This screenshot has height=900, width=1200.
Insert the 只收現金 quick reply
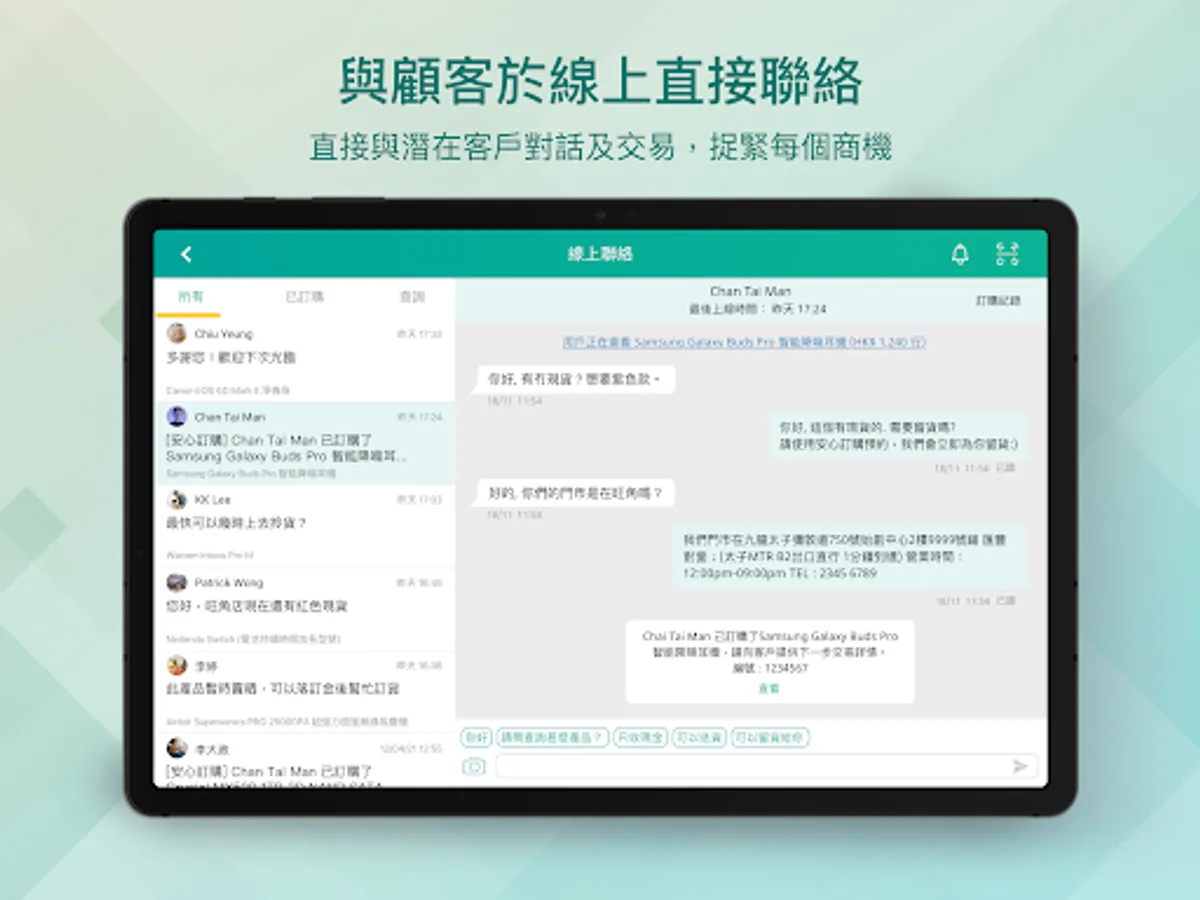point(640,738)
